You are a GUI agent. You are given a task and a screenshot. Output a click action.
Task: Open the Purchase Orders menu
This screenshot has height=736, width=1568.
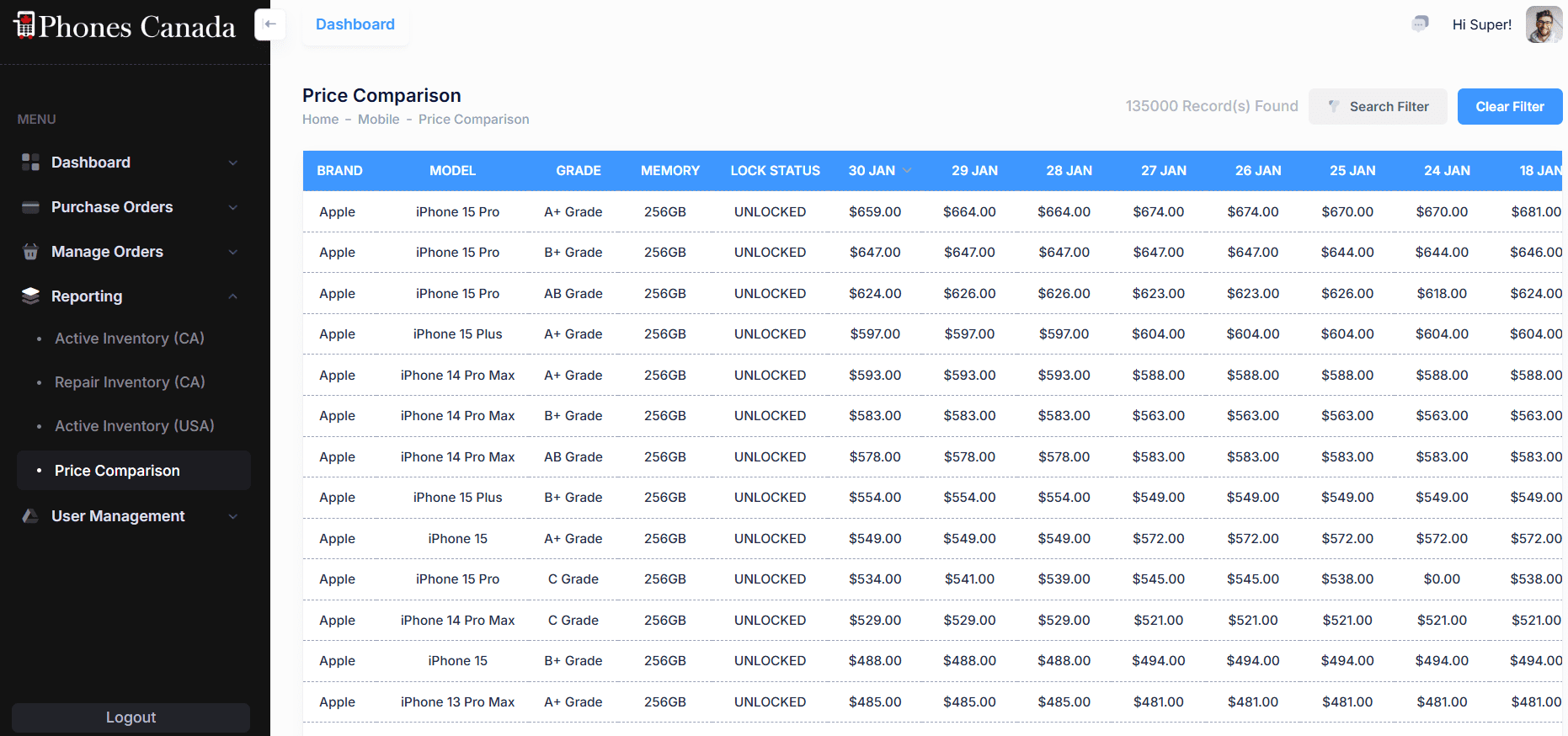[x=112, y=207]
